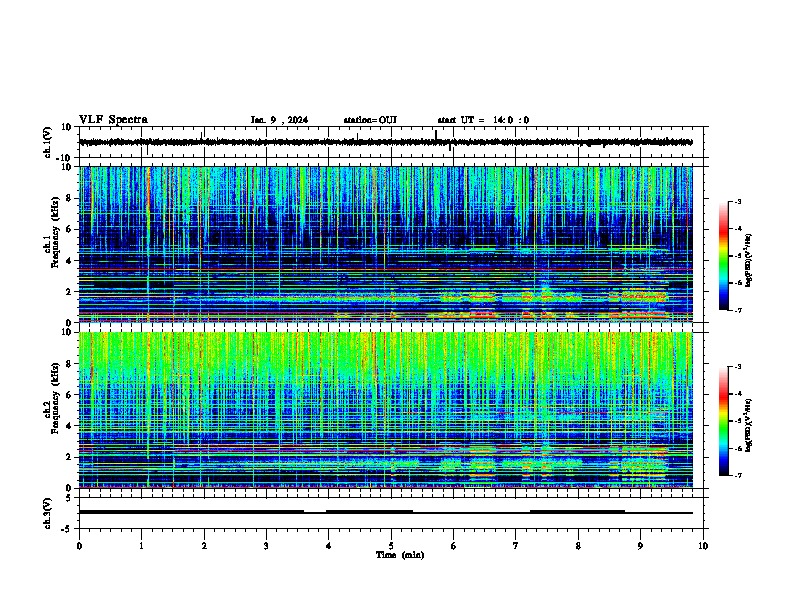
Task: Click the "station=OUI" header label
Action: click(x=370, y=120)
